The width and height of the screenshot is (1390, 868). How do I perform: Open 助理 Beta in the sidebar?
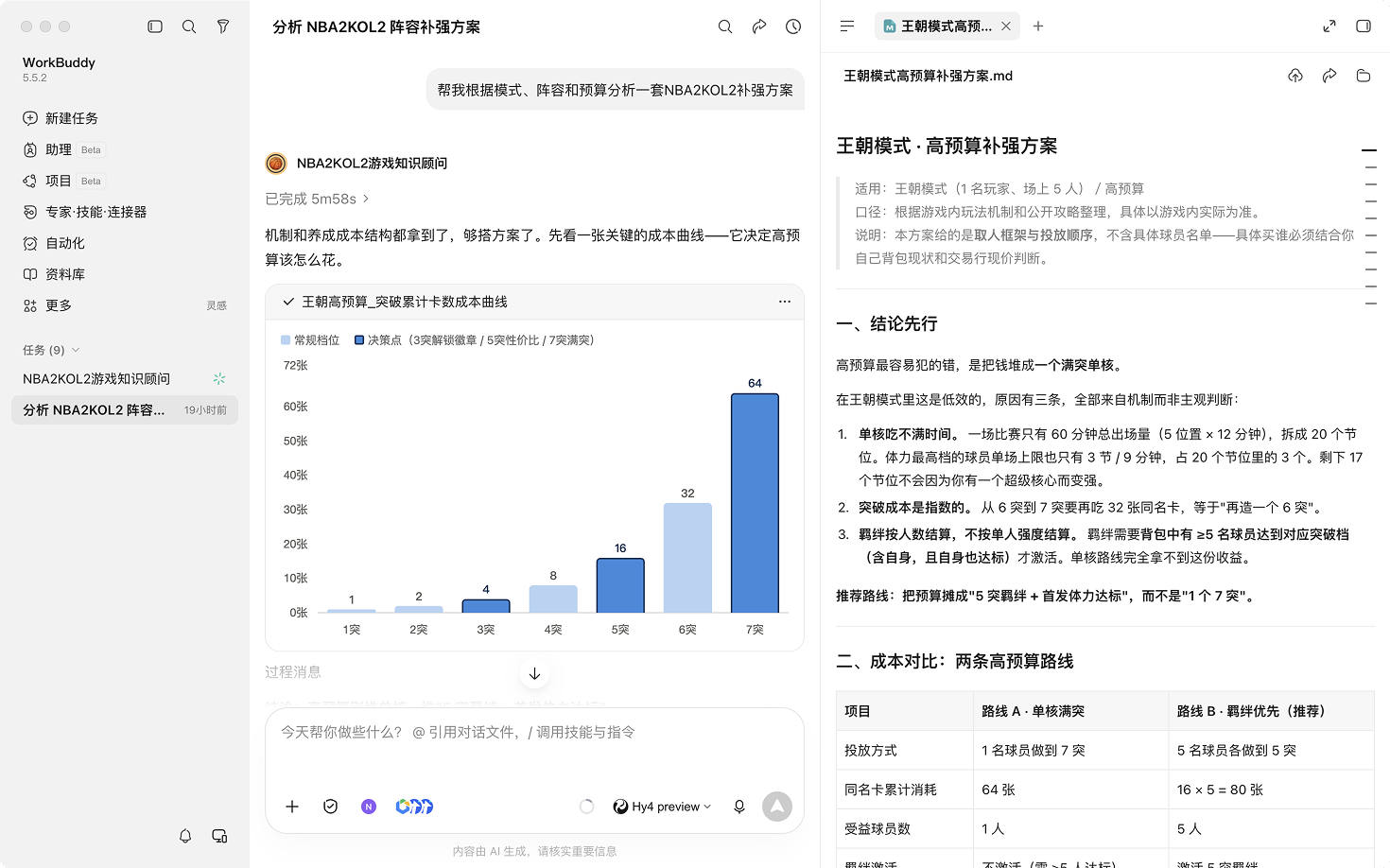(125, 149)
